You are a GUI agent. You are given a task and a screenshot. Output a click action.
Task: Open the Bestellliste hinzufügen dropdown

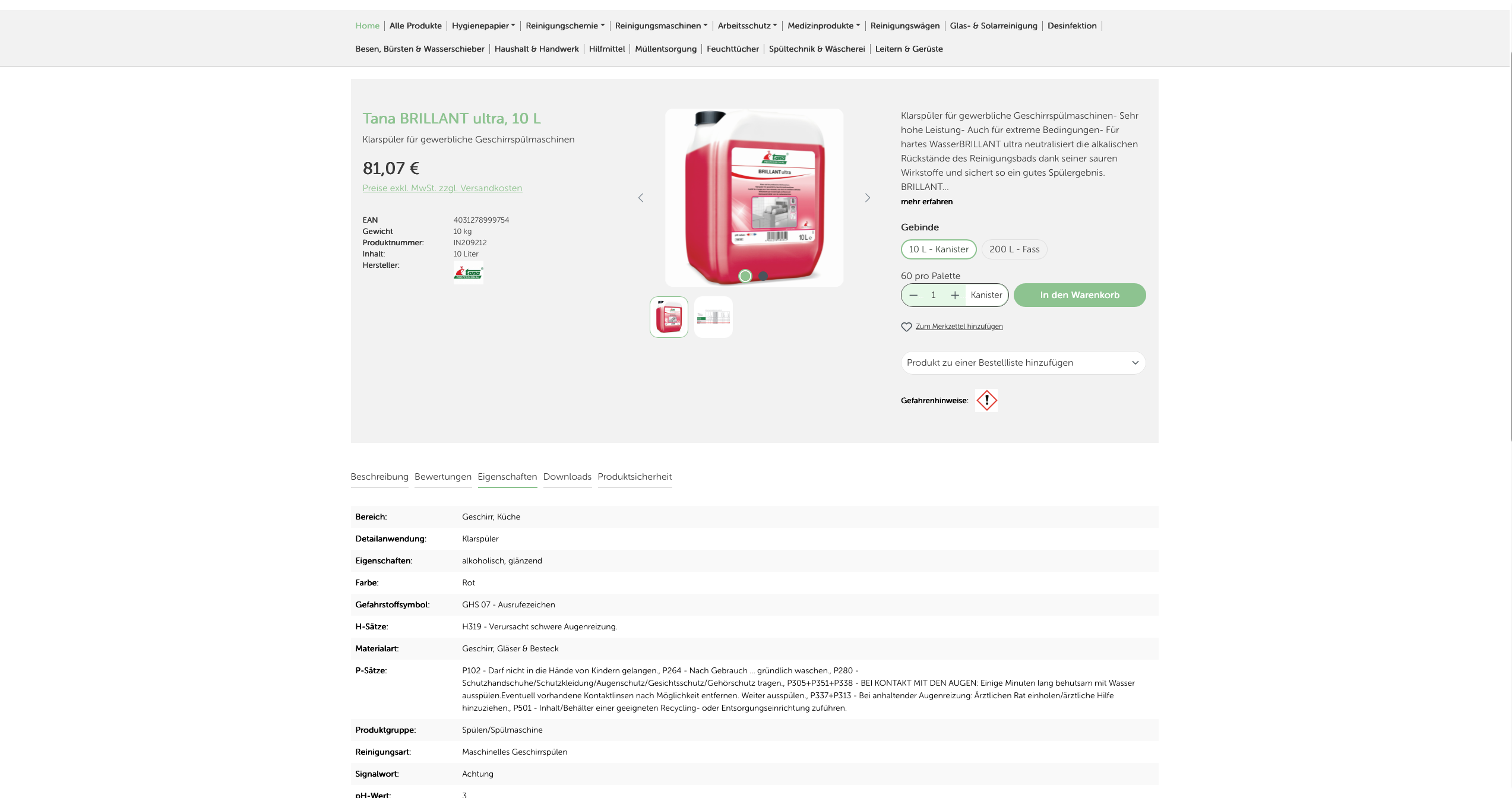click(x=1023, y=363)
